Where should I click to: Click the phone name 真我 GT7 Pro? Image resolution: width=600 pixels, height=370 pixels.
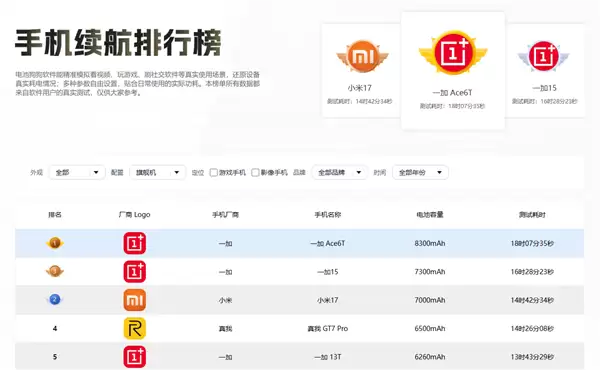pyautogui.click(x=328, y=328)
